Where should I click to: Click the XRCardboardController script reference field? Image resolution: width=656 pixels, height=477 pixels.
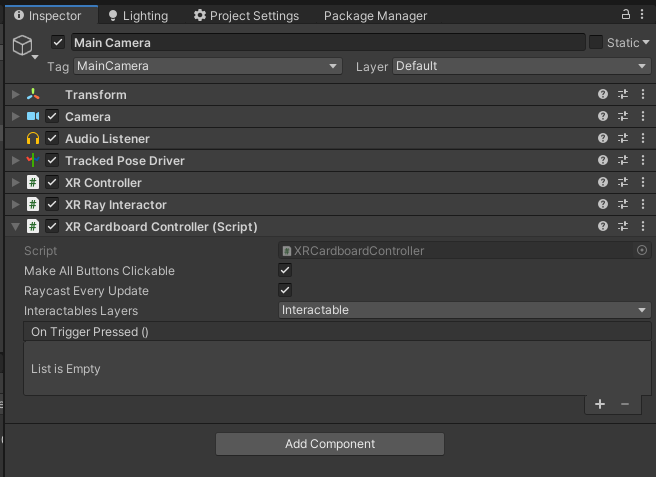pos(465,251)
